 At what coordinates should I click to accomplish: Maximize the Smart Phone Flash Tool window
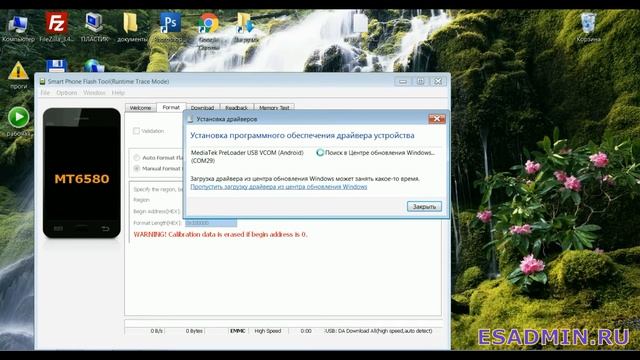coord(420,81)
